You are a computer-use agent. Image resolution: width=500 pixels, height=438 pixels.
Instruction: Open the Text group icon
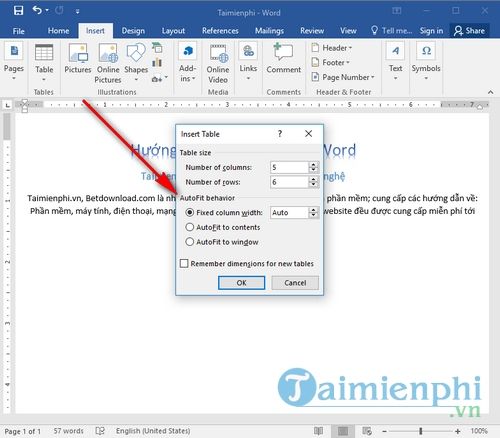395,51
